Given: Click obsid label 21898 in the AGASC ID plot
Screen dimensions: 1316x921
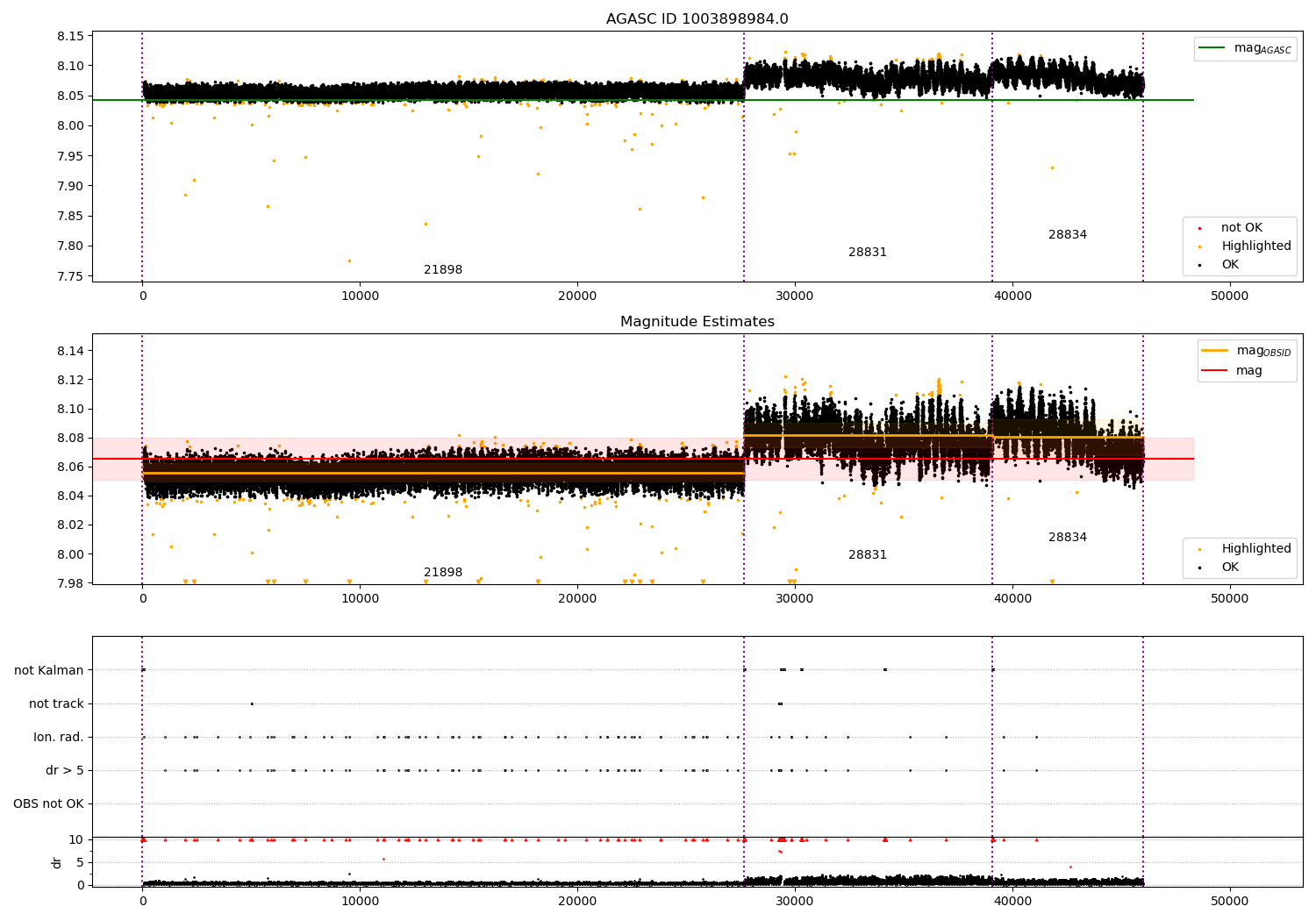Looking at the screenshot, I should point(443,270).
